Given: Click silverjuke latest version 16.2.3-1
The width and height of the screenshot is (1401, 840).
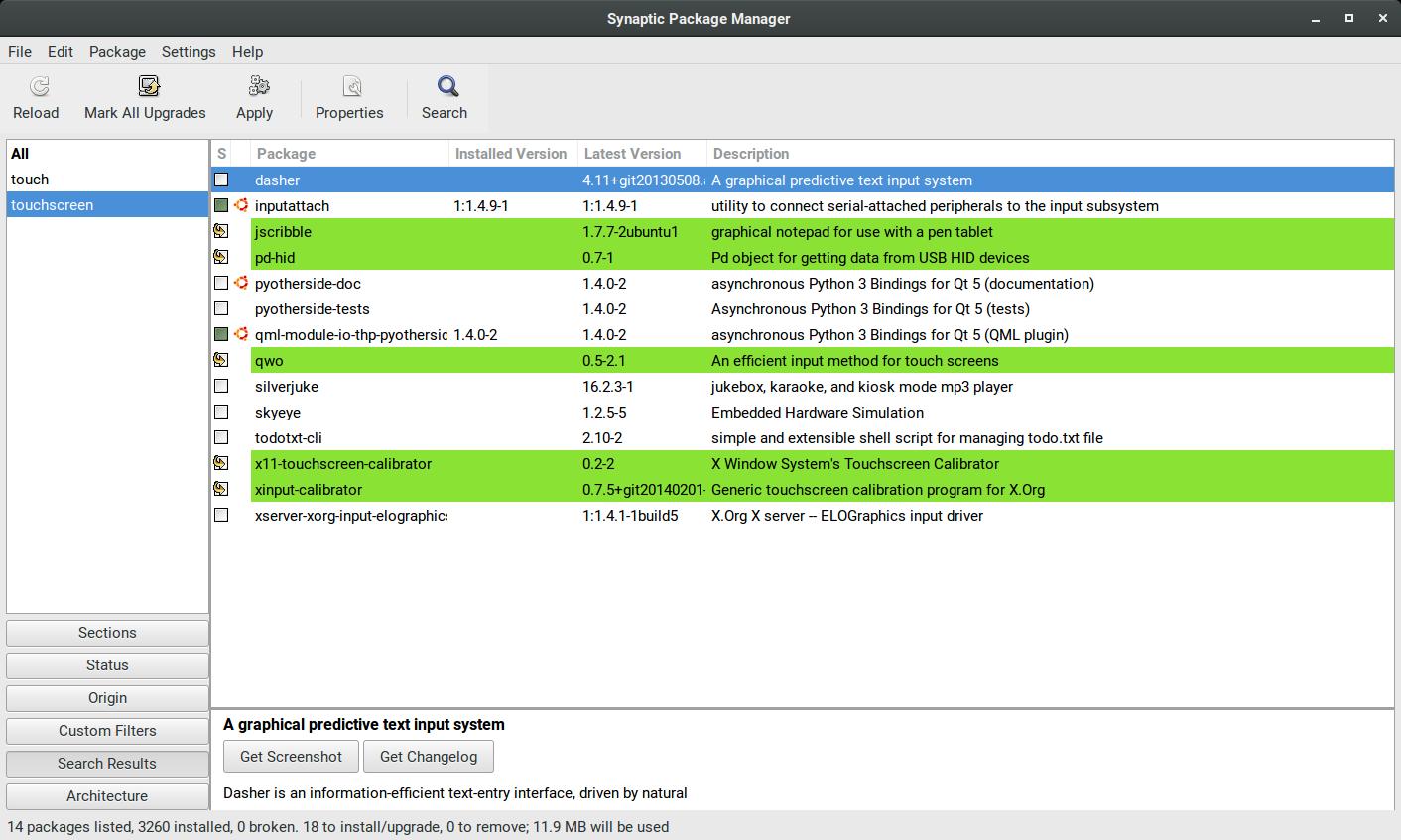Looking at the screenshot, I should coord(608,387).
